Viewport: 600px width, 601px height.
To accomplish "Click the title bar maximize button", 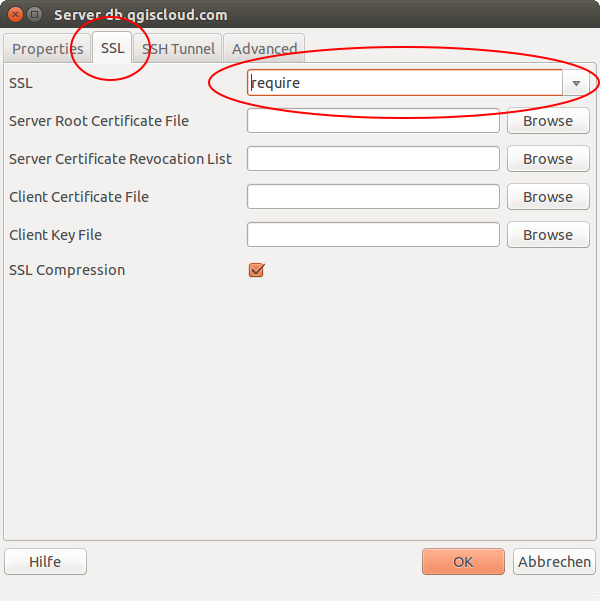I will (x=35, y=15).
